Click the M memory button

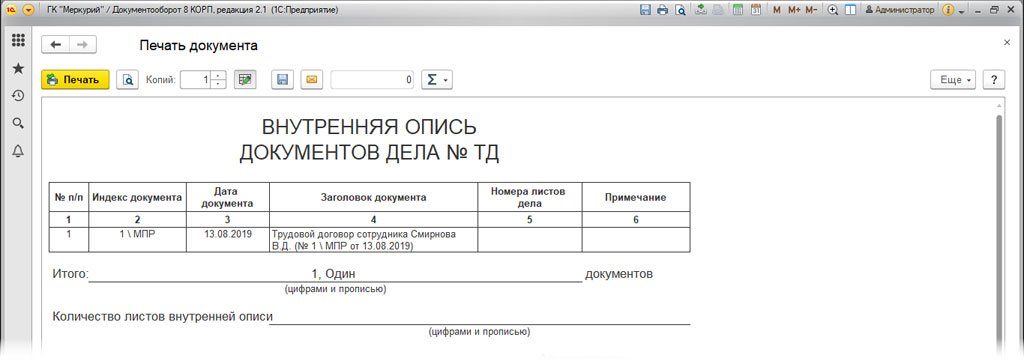(776, 10)
